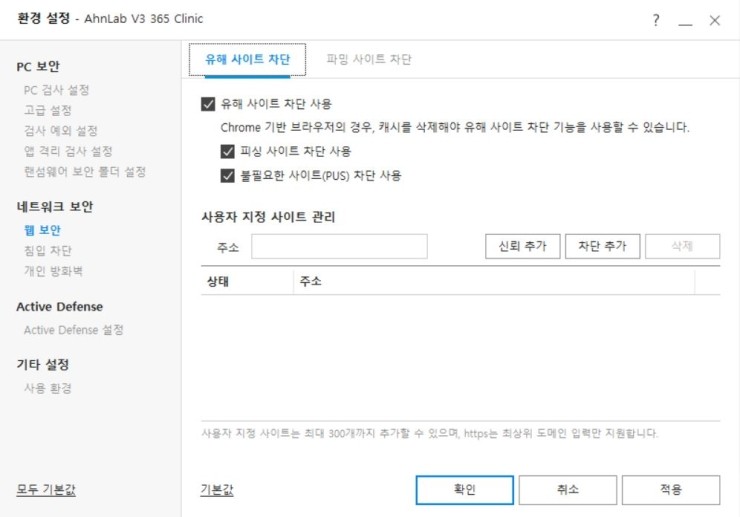Open 고급 설정 in sidebar
740x517 pixels.
tap(48, 110)
